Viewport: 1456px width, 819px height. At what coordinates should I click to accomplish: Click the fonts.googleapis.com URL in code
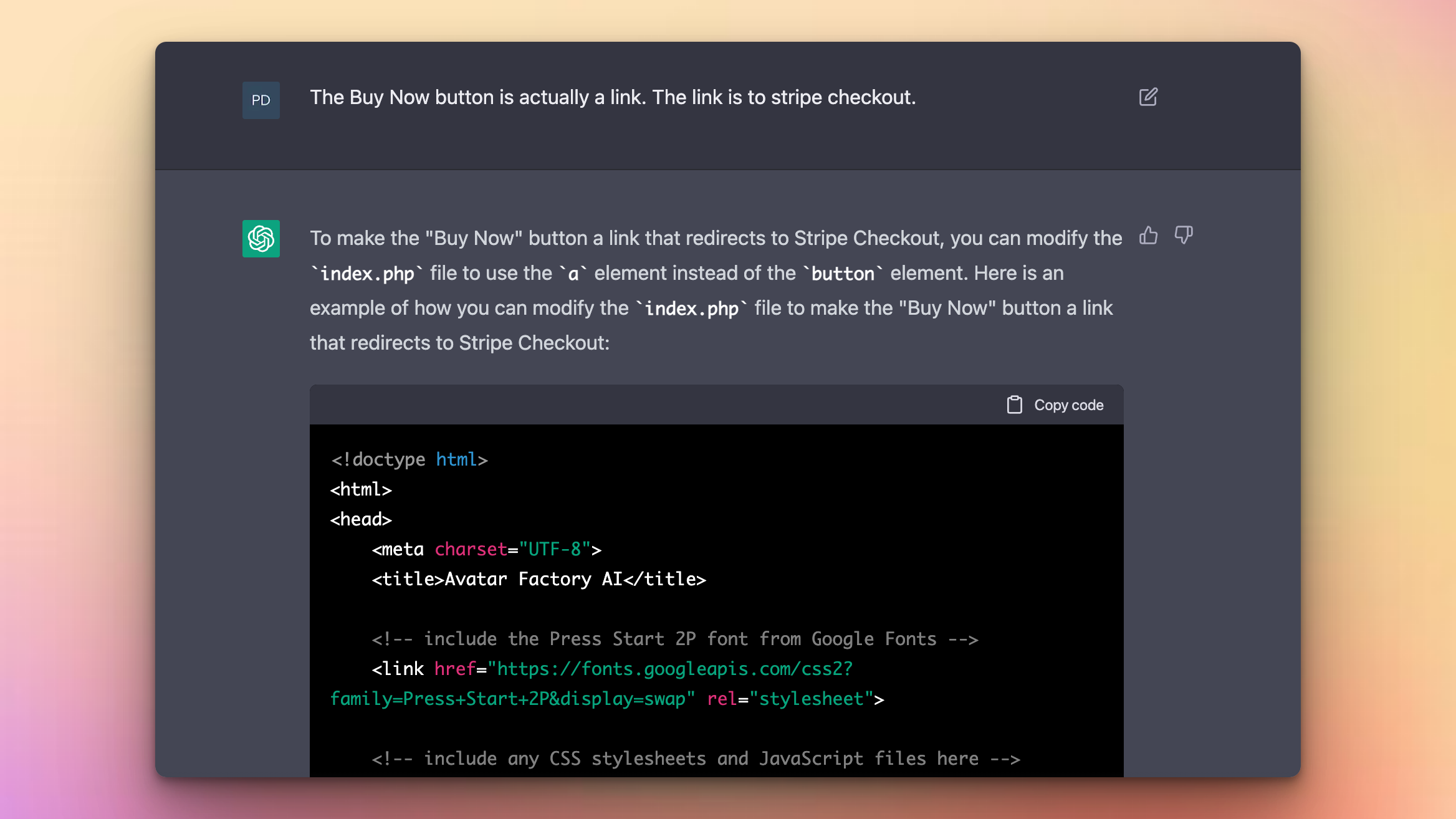click(x=670, y=669)
